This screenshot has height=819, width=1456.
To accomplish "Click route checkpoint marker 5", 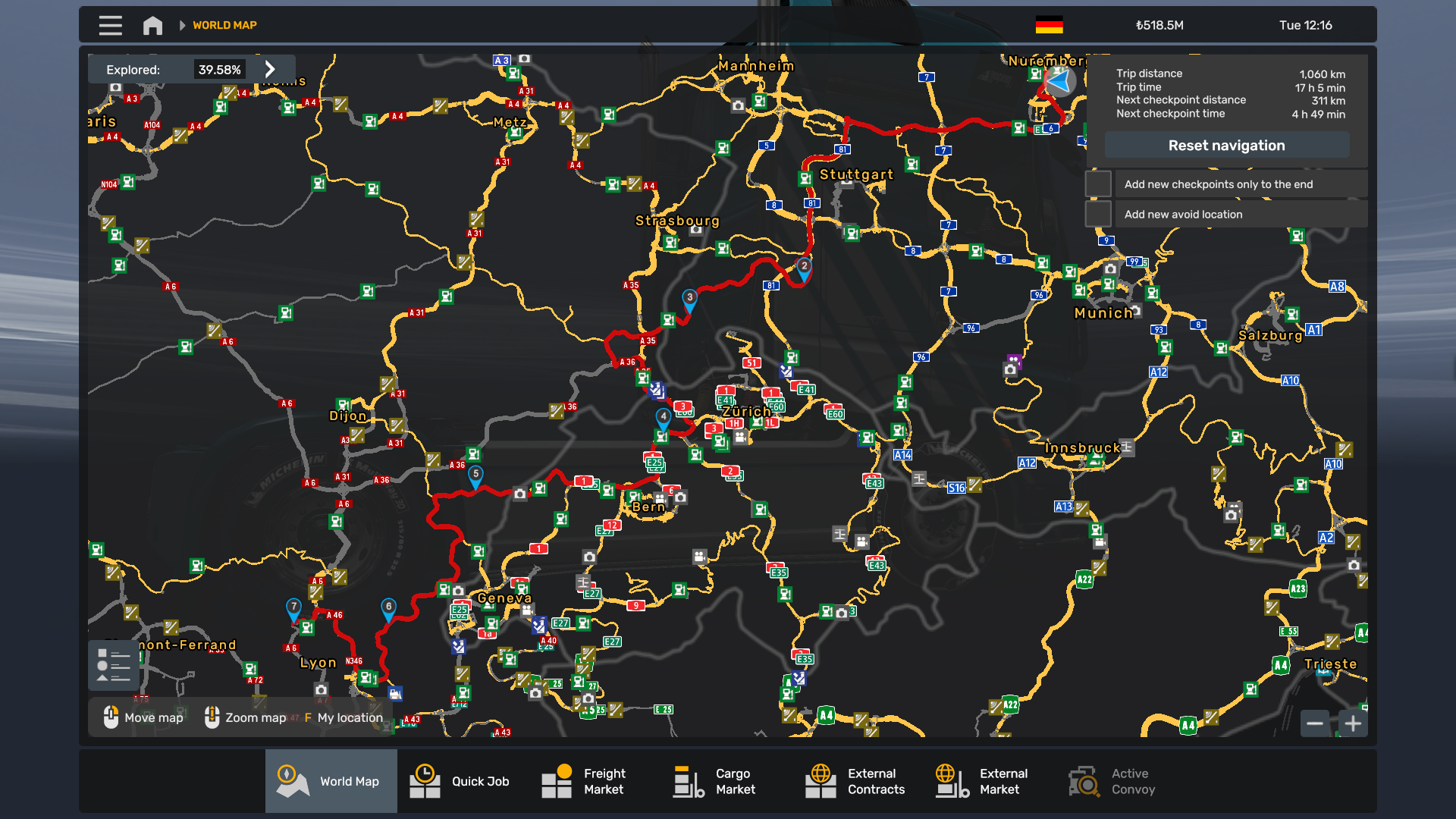I will click(x=475, y=475).
